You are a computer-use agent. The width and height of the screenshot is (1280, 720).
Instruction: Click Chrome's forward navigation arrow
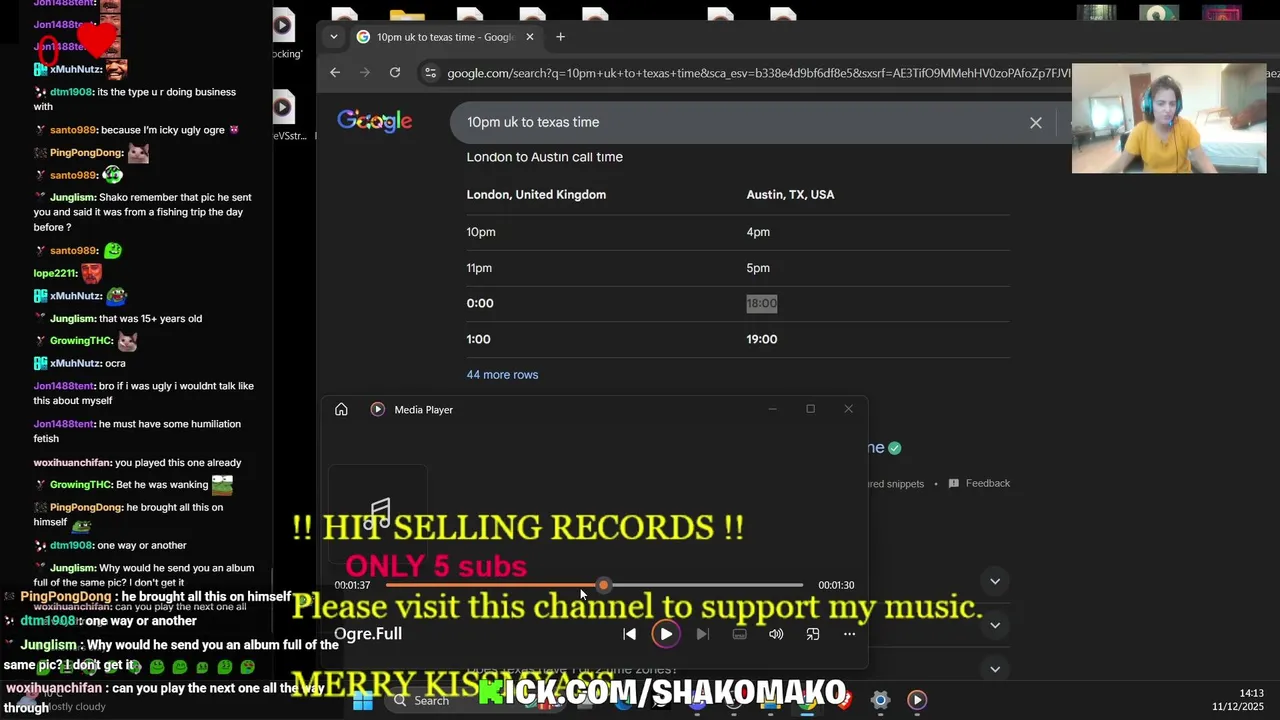click(x=365, y=72)
